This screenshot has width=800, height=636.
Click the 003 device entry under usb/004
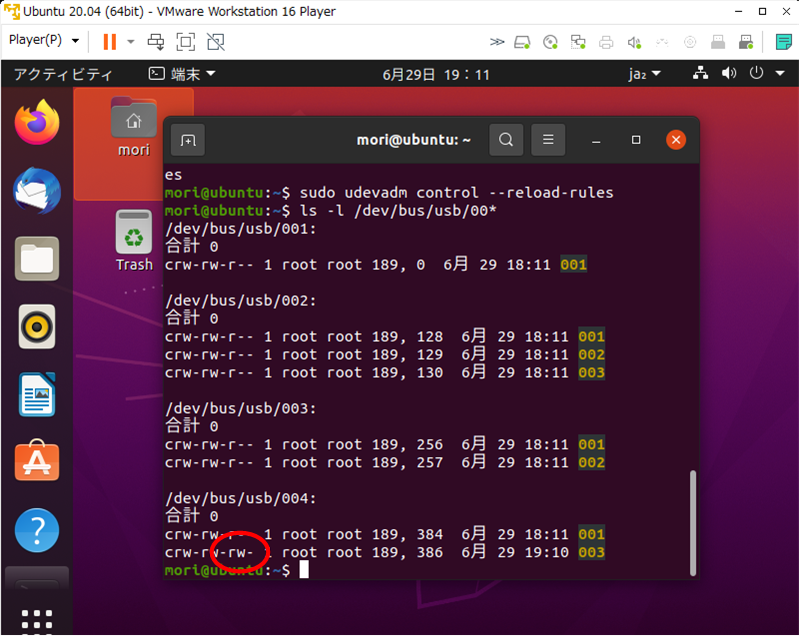click(591, 552)
